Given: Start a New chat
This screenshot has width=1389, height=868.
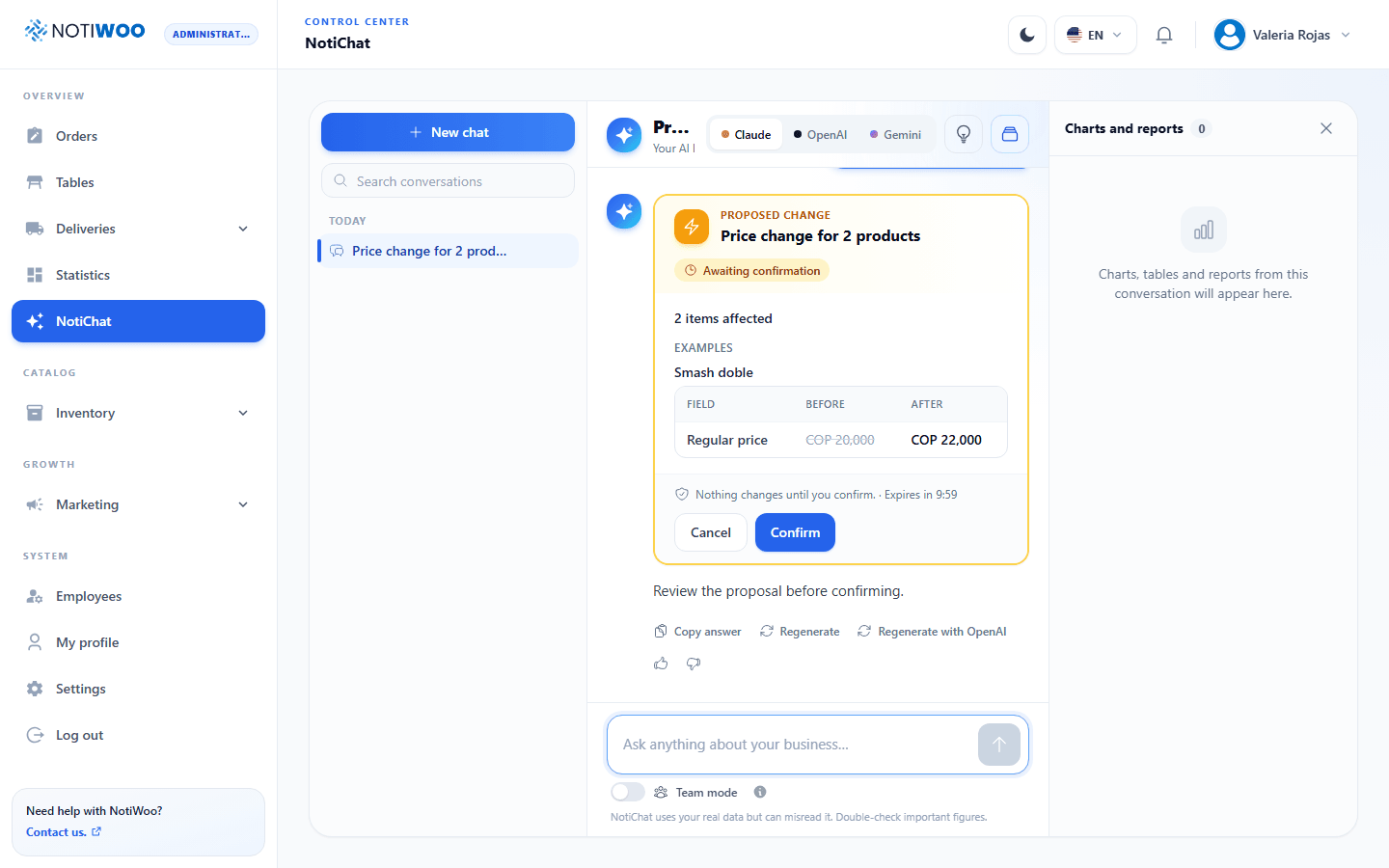Looking at the screenshot, I should click(x=448, y=132).
